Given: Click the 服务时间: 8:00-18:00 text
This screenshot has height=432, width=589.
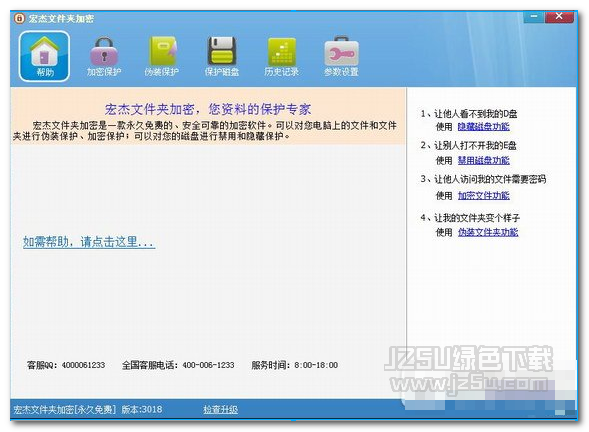Looking at the screenshot, I should pyautogui.click(x=294, y=365).
